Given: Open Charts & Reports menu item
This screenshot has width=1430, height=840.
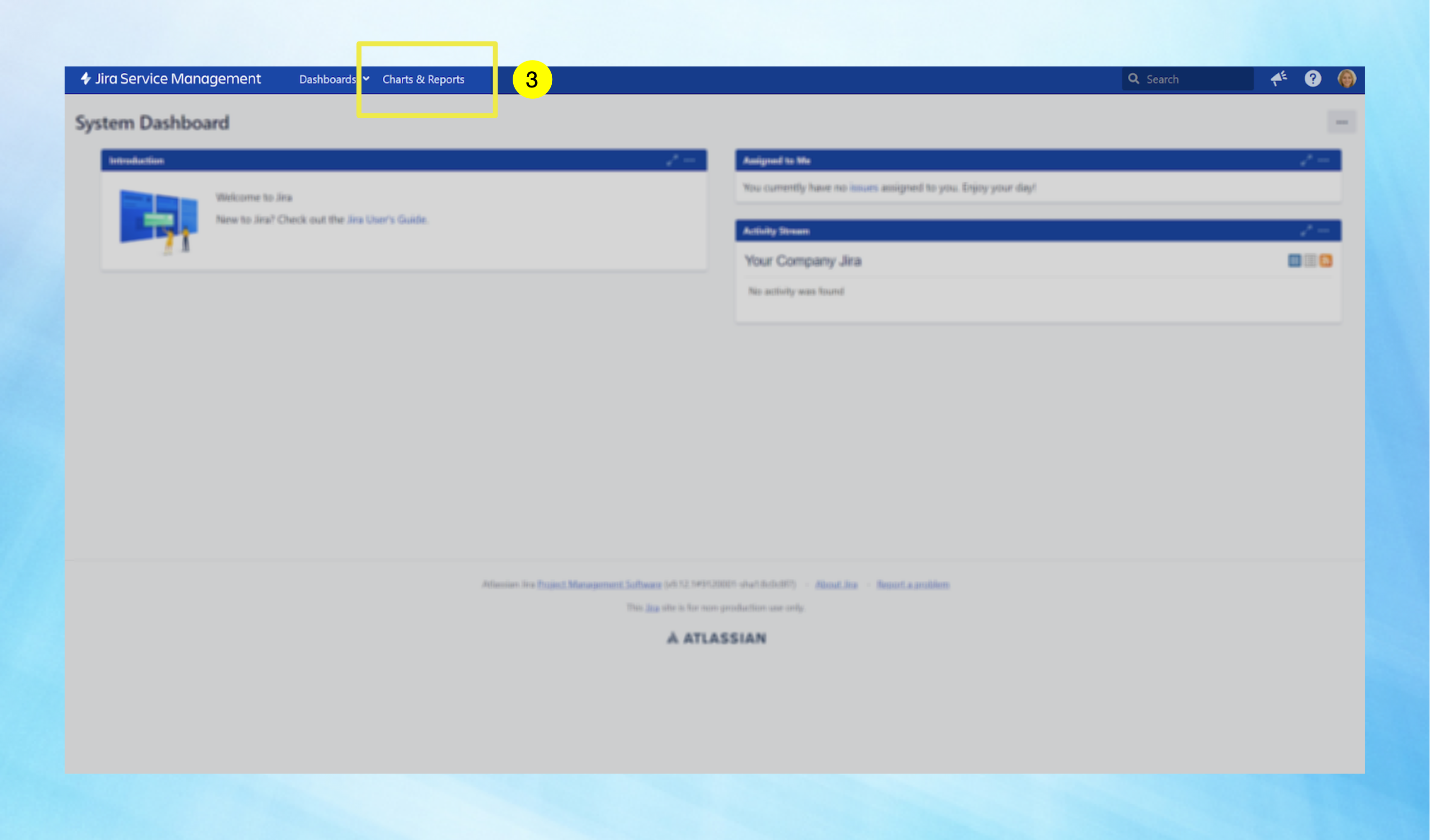Looking at the screenshot, I should (x=423, y=80).
